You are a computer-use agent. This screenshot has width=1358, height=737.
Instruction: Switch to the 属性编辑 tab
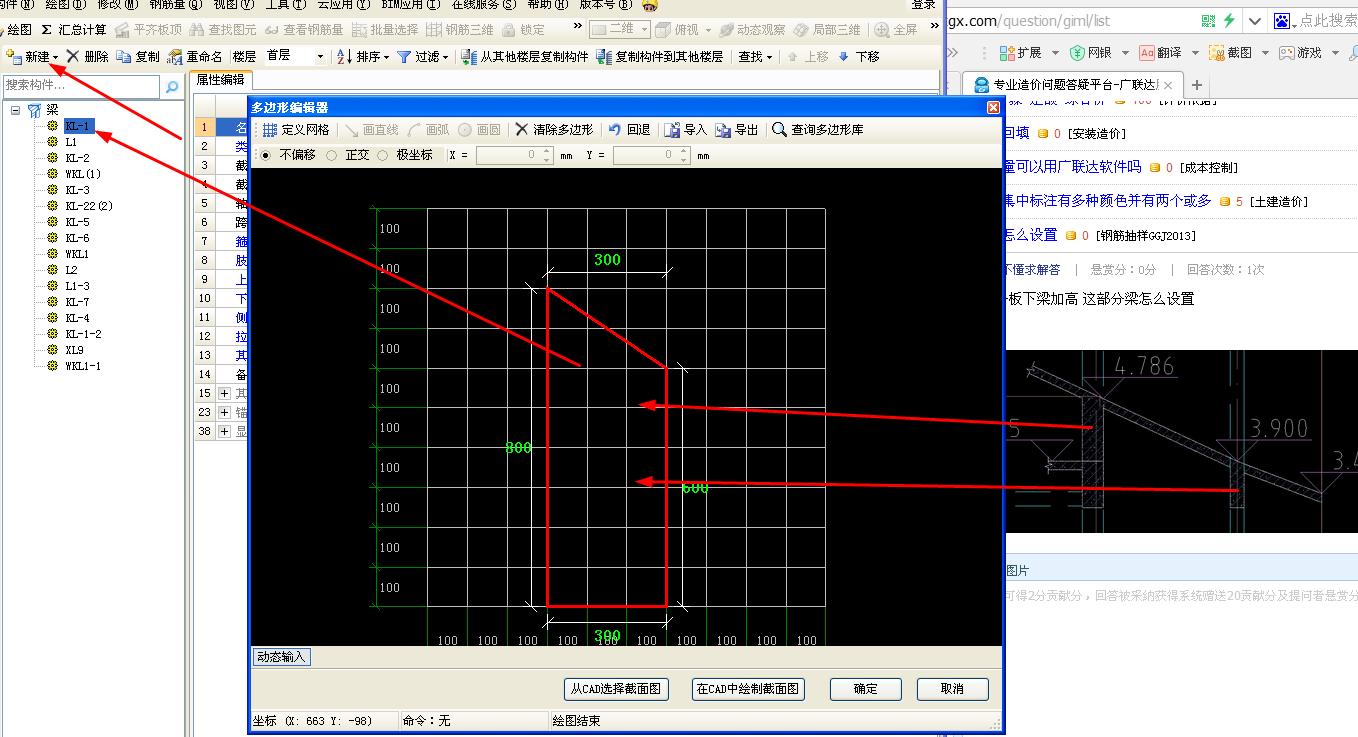(x=220, y=80)
